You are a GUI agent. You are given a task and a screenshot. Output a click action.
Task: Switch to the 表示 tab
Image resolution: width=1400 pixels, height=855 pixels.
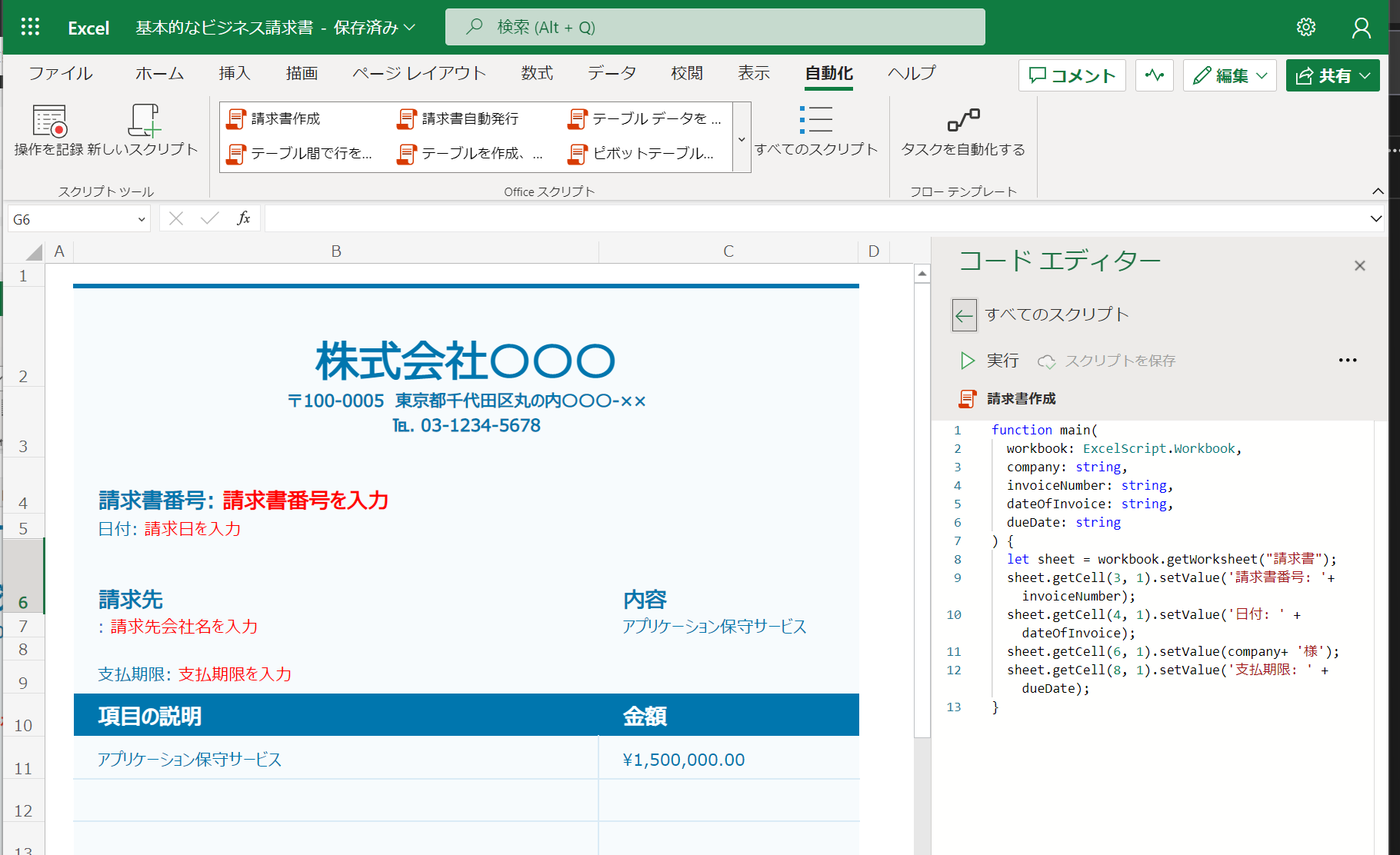tap(754, 73)
